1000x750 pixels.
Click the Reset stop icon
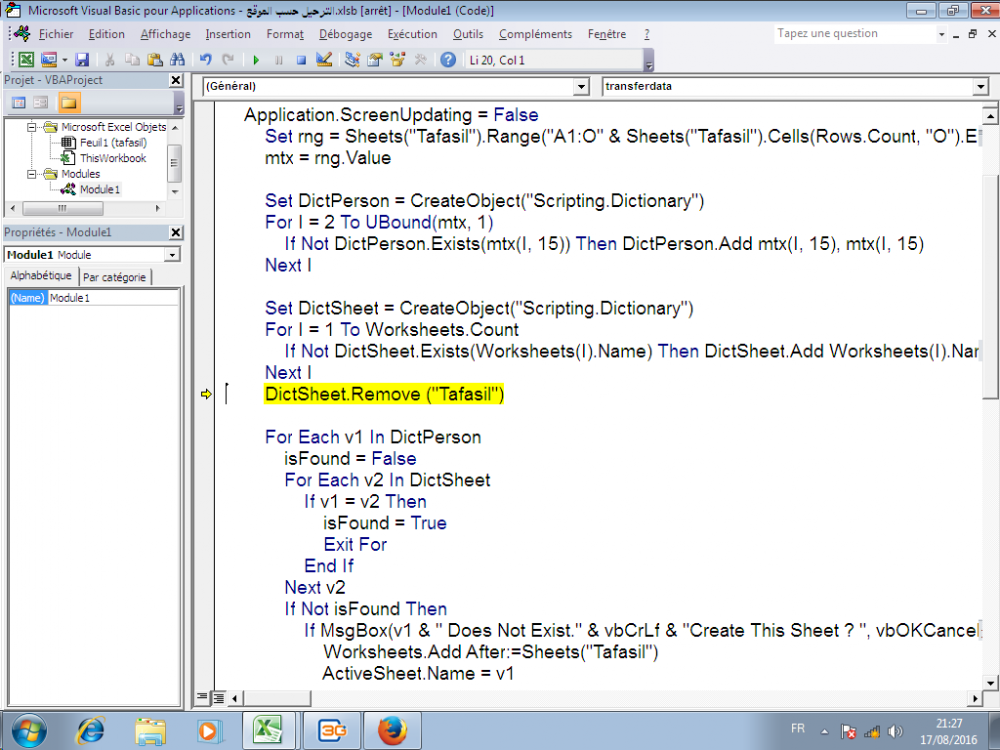300,60
